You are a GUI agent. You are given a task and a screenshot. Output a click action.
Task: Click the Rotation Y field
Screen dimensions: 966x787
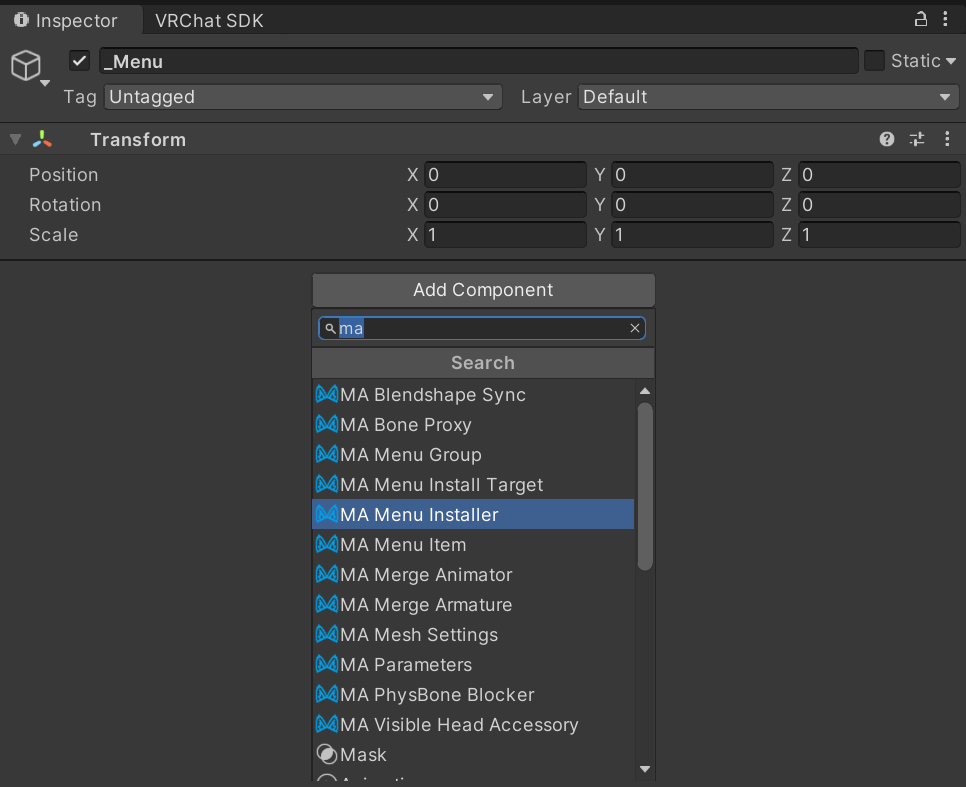[692, 205]
